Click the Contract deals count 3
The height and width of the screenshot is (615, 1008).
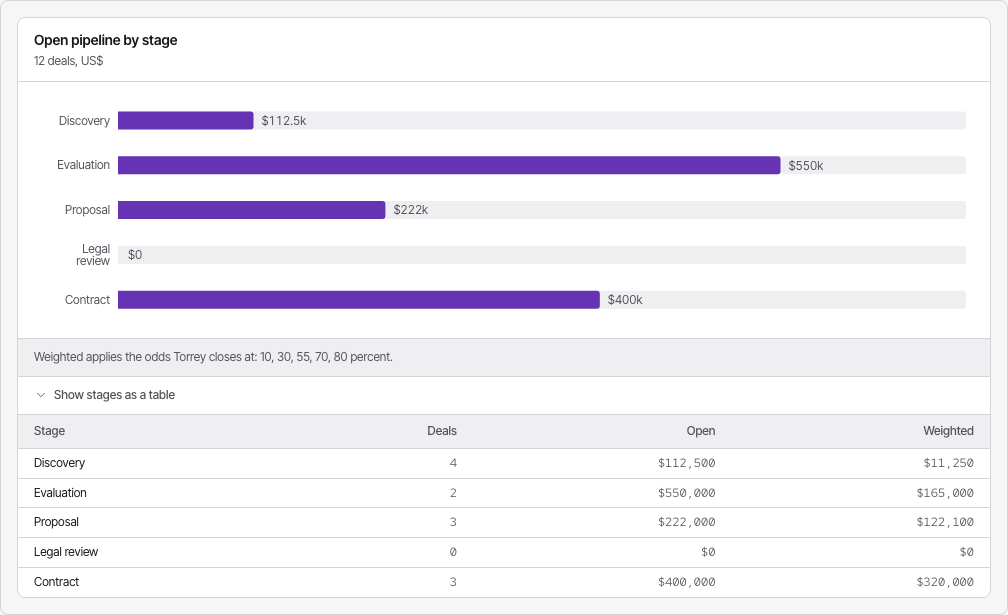(453, 582)
